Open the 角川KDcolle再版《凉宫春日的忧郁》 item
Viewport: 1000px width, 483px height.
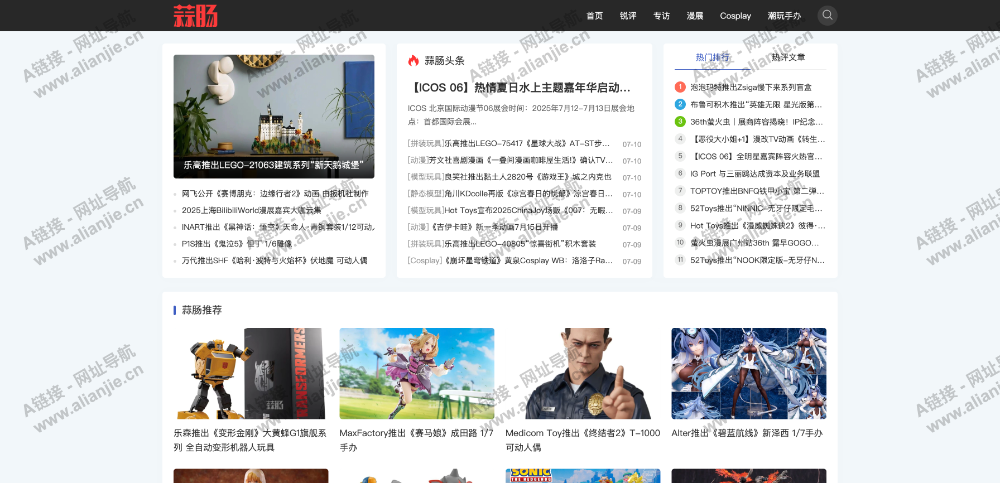528,193
